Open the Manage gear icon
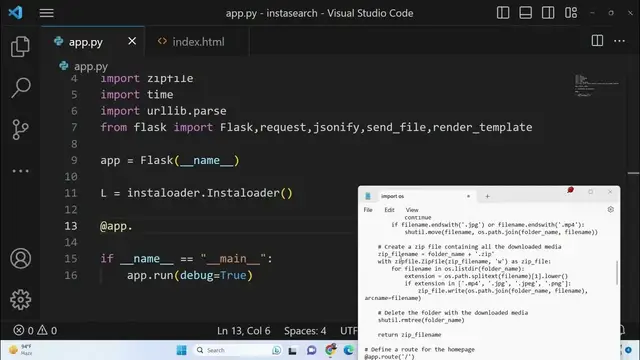This screenshot has width=640, height=360. pos(20,300)
